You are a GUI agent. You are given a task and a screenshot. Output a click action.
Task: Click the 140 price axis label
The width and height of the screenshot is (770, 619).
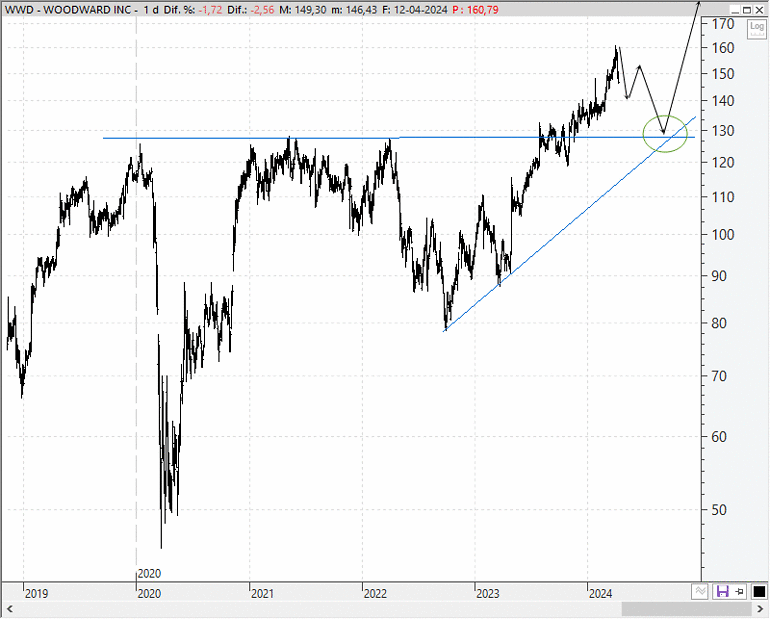[723, 101]
